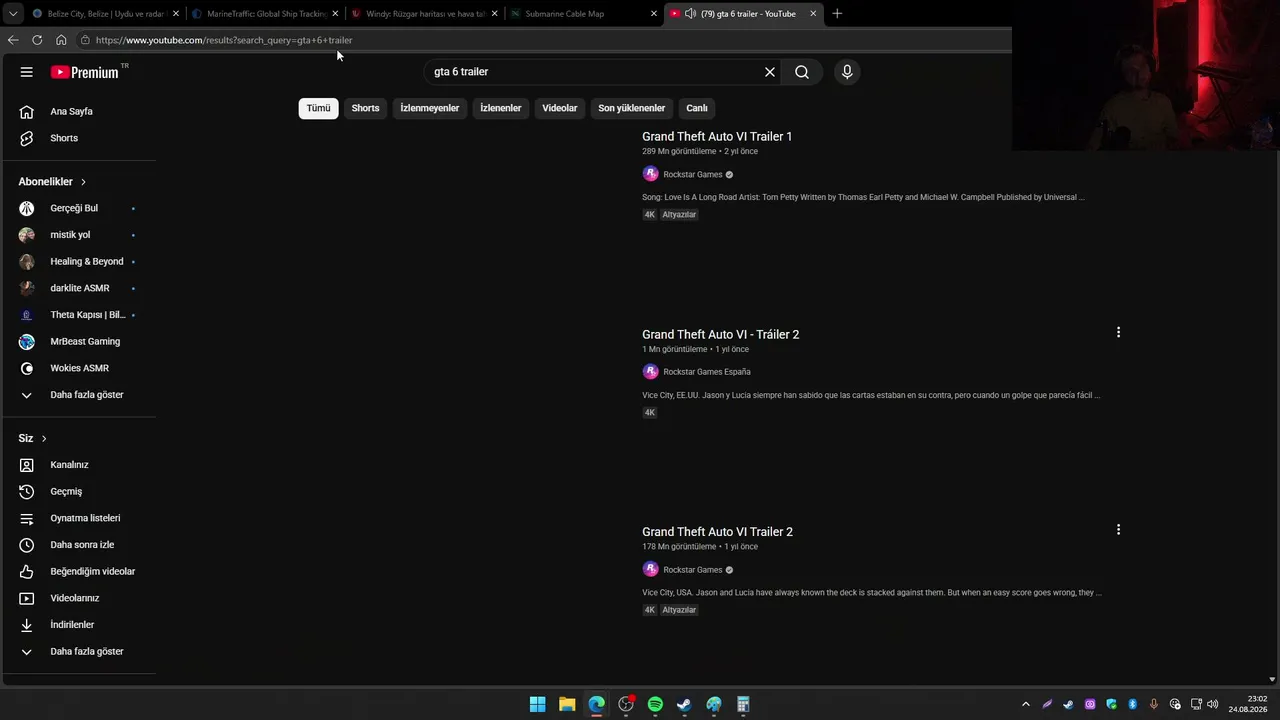Reload the page with refresh icon
This screenshot has width=1280, height=720.
tap(37, 40)
